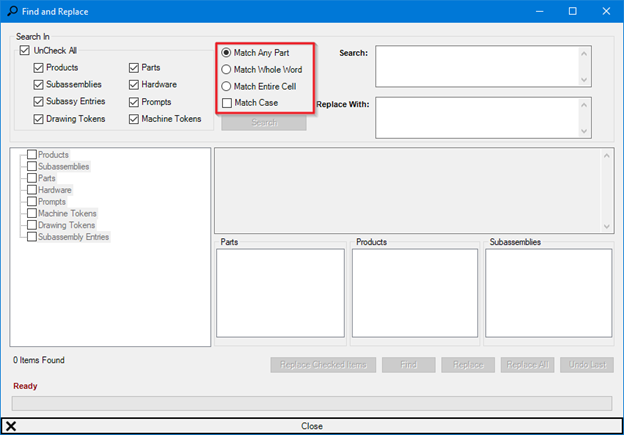The height and width of the screenshot is (435, 624).
Task: Click the Ready status text
Action: (25, 386)
